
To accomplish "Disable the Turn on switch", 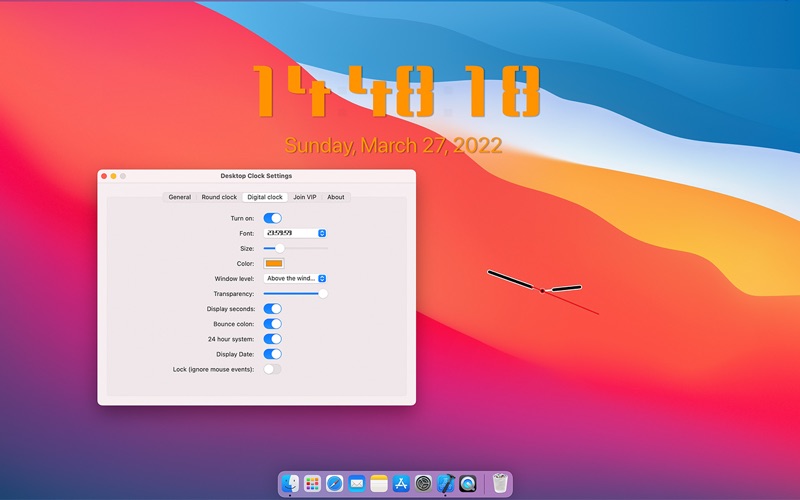I will 272,218.
